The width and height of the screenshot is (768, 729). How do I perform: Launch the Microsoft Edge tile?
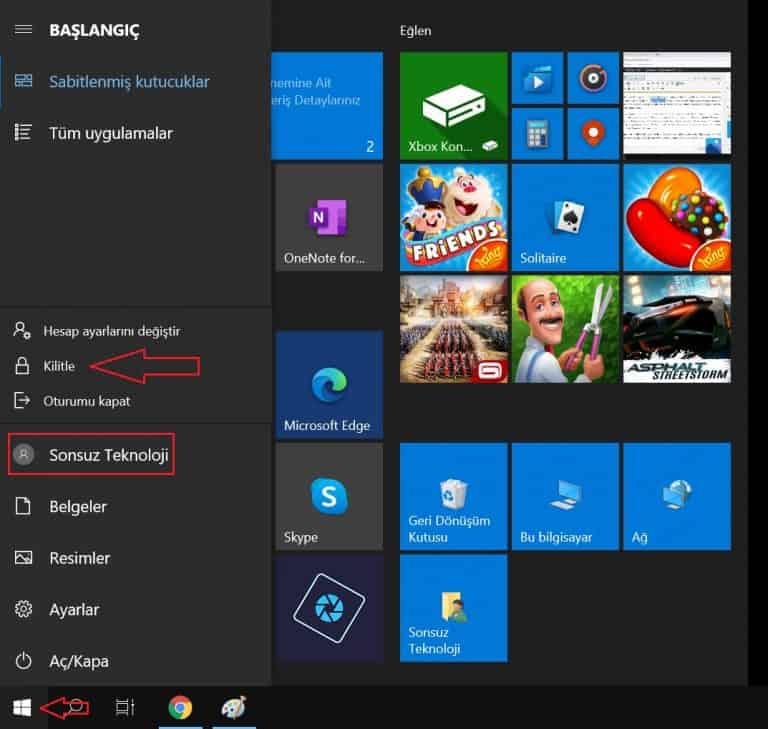tap(329, 385)
